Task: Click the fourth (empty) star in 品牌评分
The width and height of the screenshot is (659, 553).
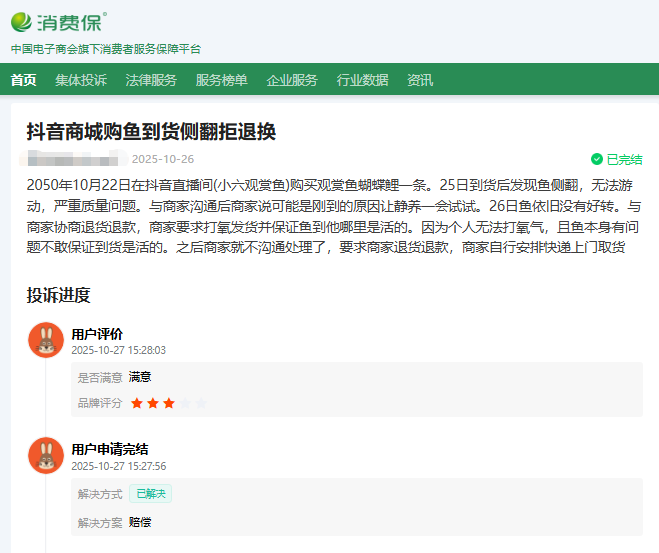Action: pyautogui.click(x=185, y=403)
